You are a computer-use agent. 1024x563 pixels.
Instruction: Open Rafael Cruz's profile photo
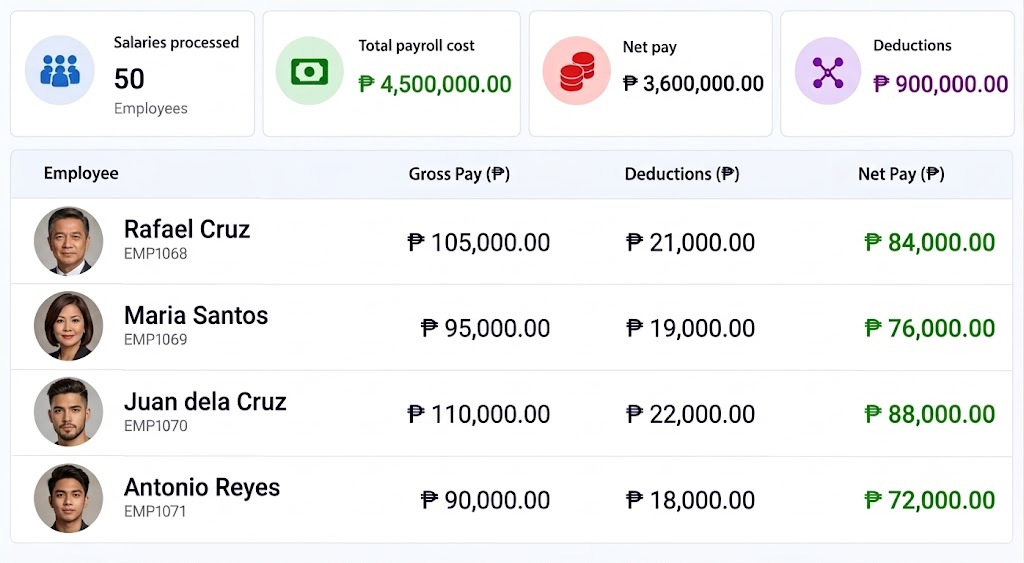pyautogui.click(x=69, y=241)
